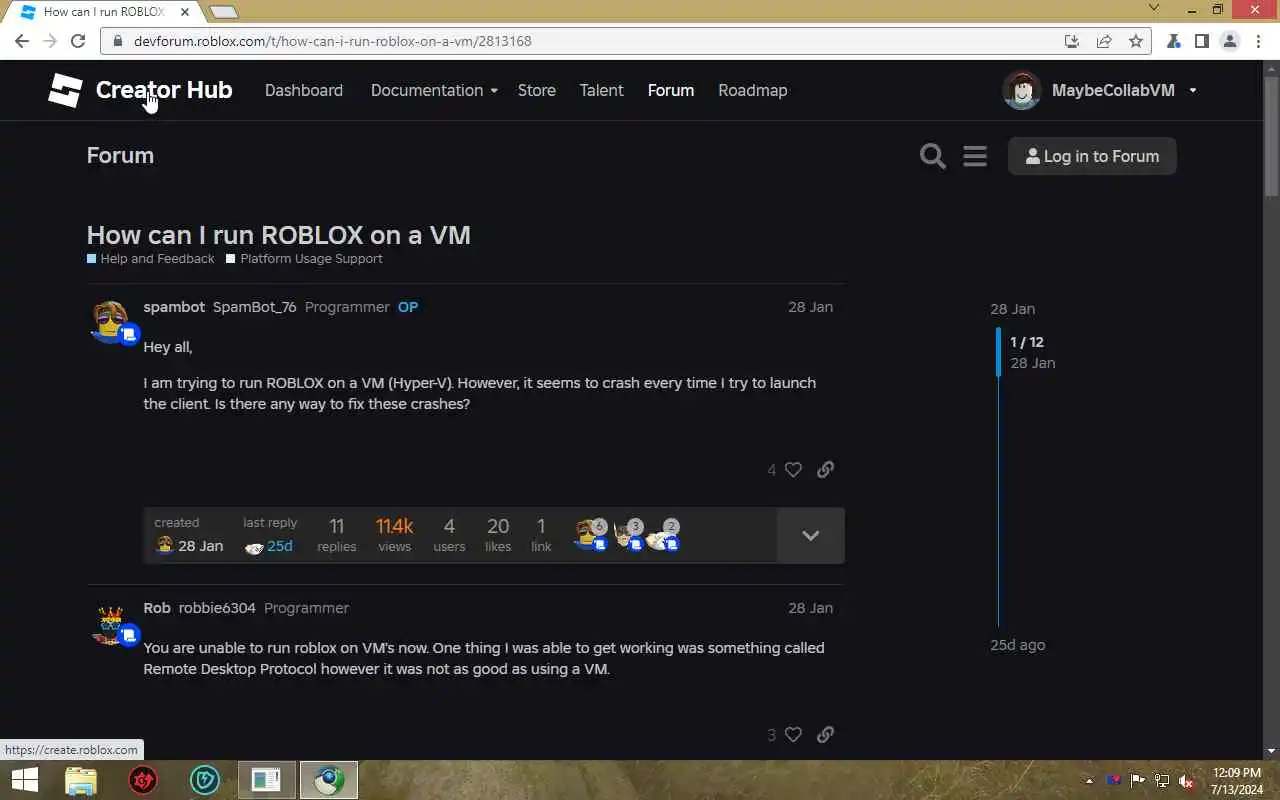Open the forum hamburger menu icon

point(975,156)
